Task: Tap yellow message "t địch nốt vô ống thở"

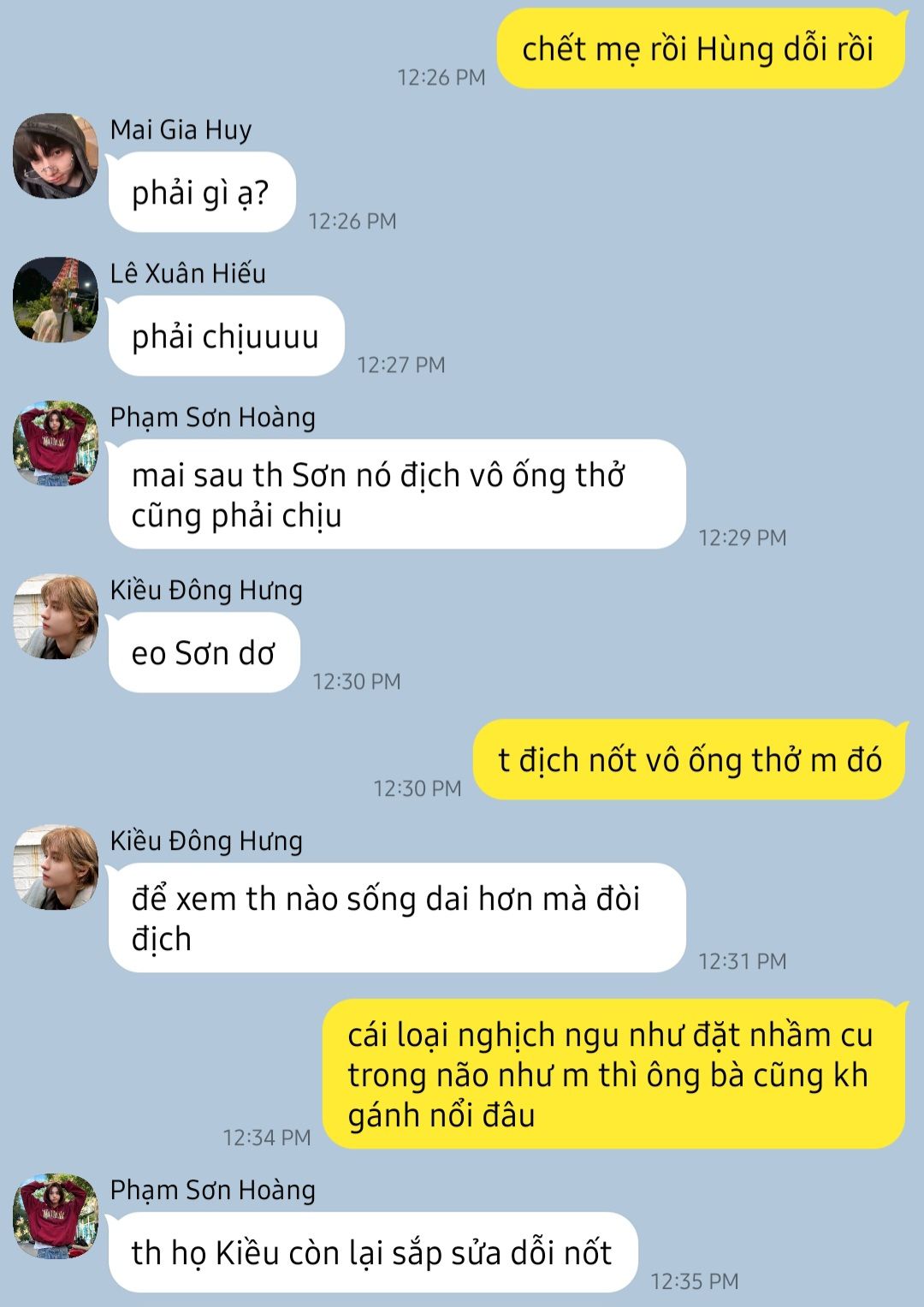Action: (689, 760)
